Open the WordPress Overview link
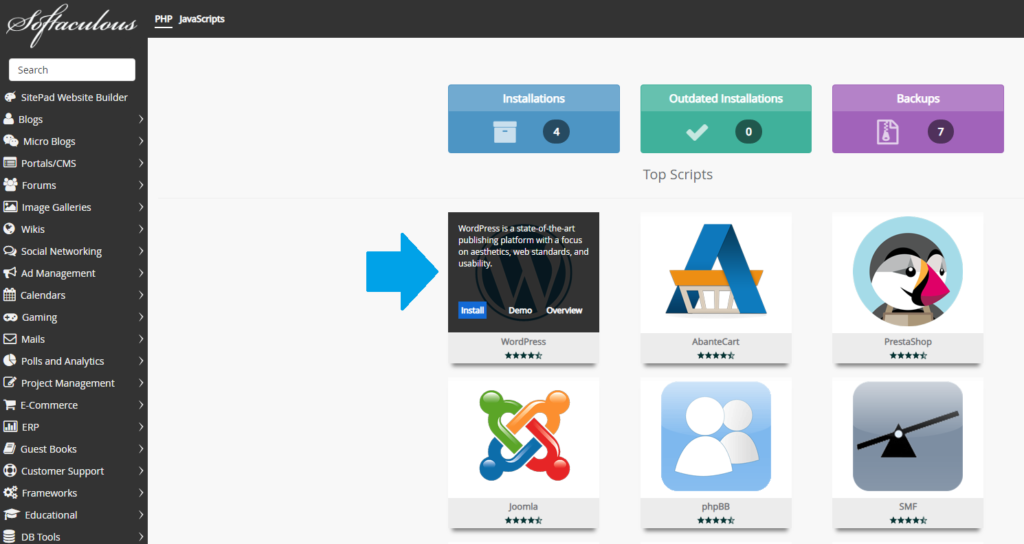Image resolution: width=1024 pixels, height=544 pixels. [x=564, y=310]
